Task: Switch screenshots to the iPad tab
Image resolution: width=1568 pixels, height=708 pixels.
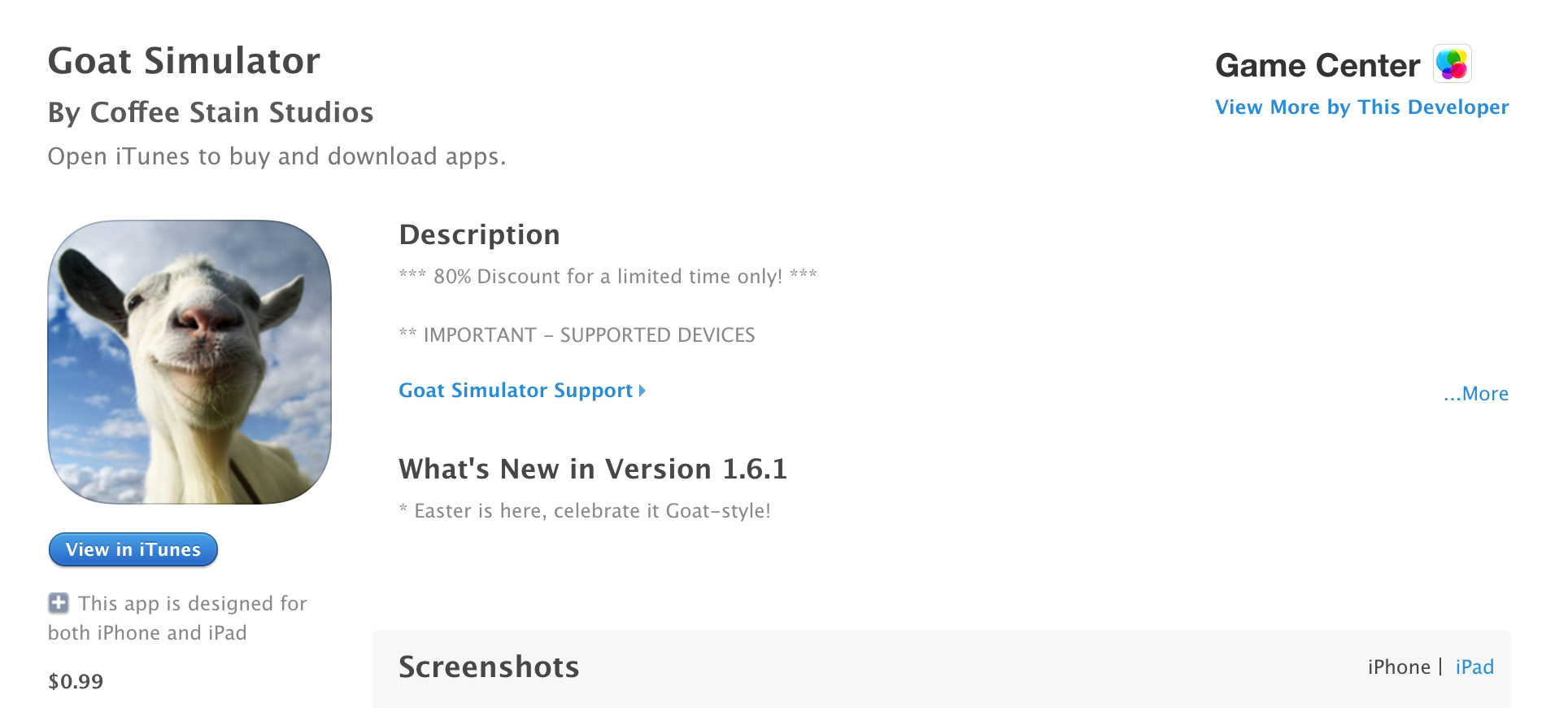Action: click(x=1474, y=667)
